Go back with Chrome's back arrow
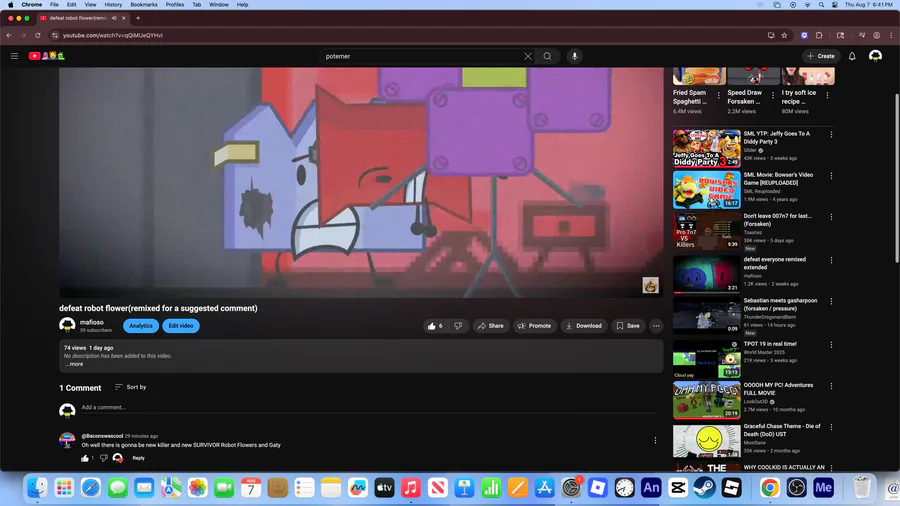The width and height of the screenshot is (900, 506). pos(9,36)
